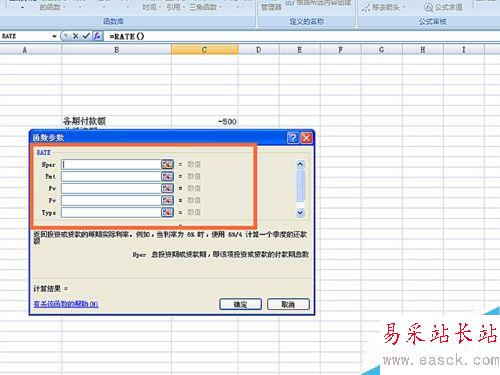Select column B header
Image resolution: width=500 pixels, height=375 pixels.
(x=116, y=50)
